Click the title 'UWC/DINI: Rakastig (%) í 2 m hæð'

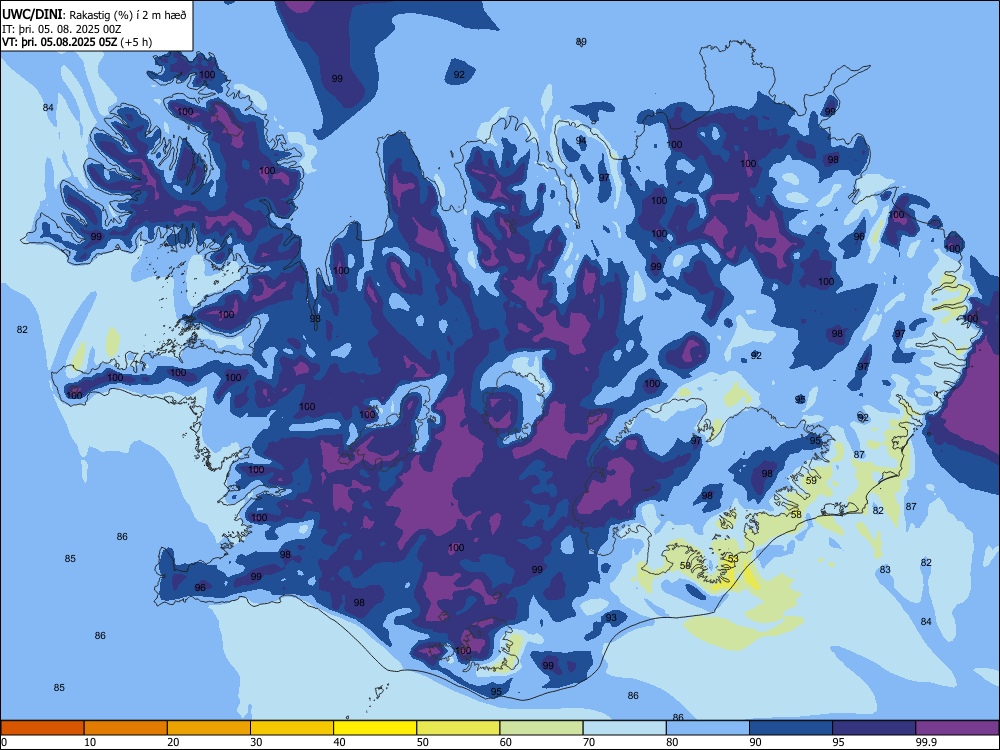94,15
